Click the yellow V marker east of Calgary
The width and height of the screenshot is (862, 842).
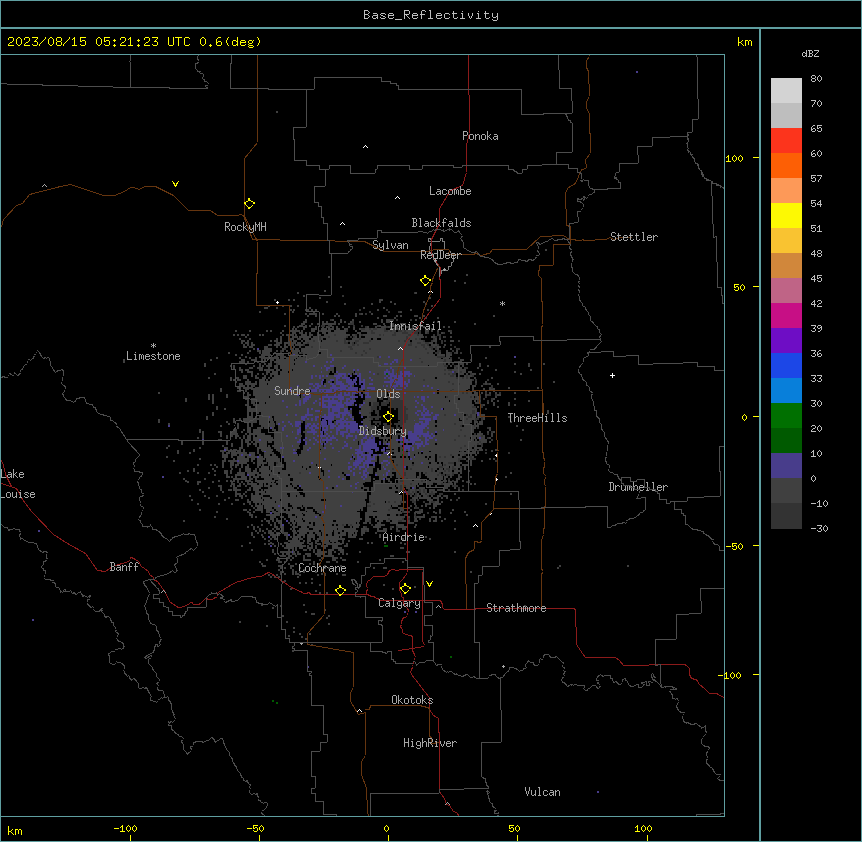[x=429, y=584]
